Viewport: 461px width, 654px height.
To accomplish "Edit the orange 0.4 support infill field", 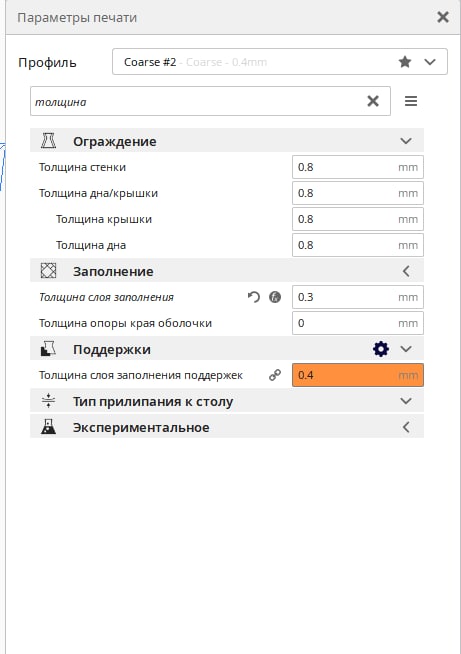I will point(358,375).
